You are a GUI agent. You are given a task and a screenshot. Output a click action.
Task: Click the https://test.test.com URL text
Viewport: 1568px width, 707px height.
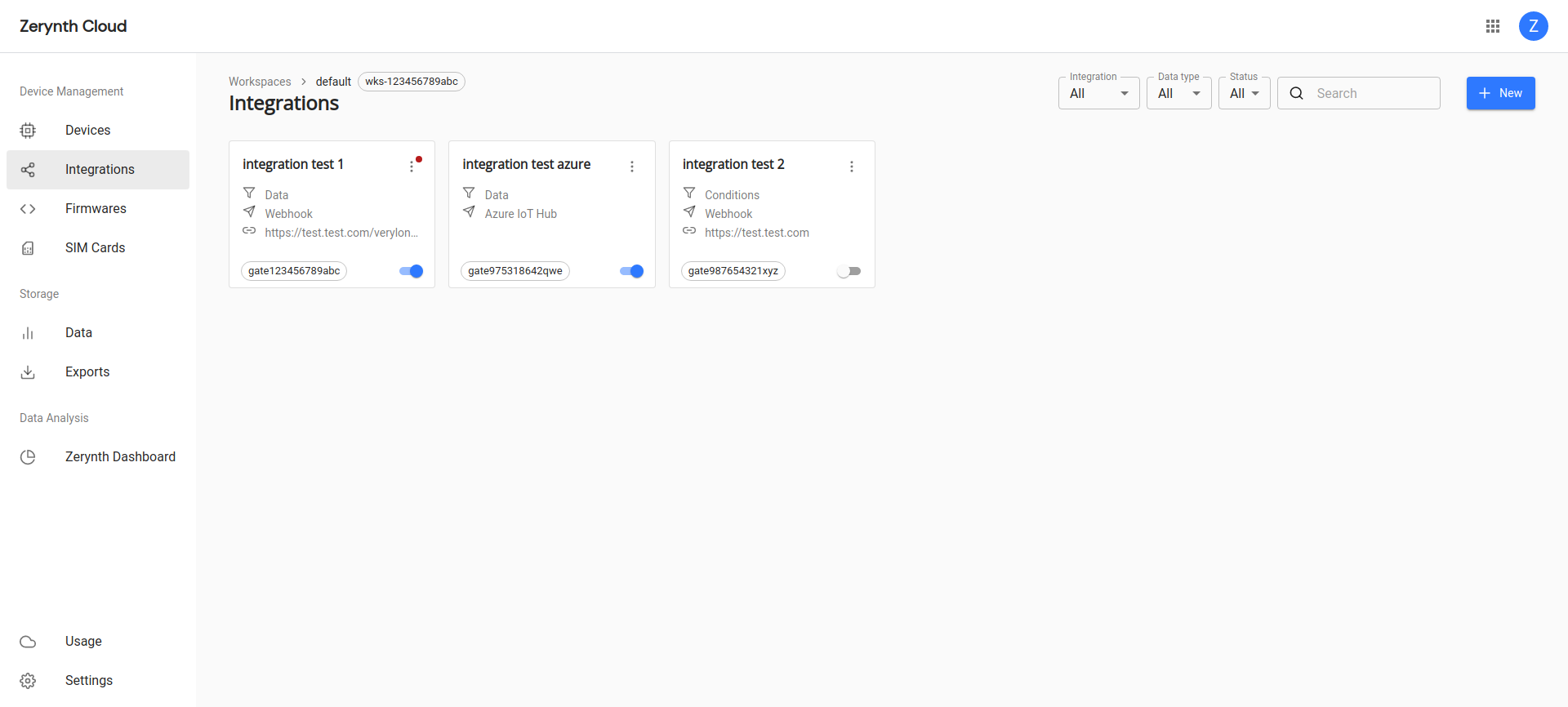(x=757, y=233)
